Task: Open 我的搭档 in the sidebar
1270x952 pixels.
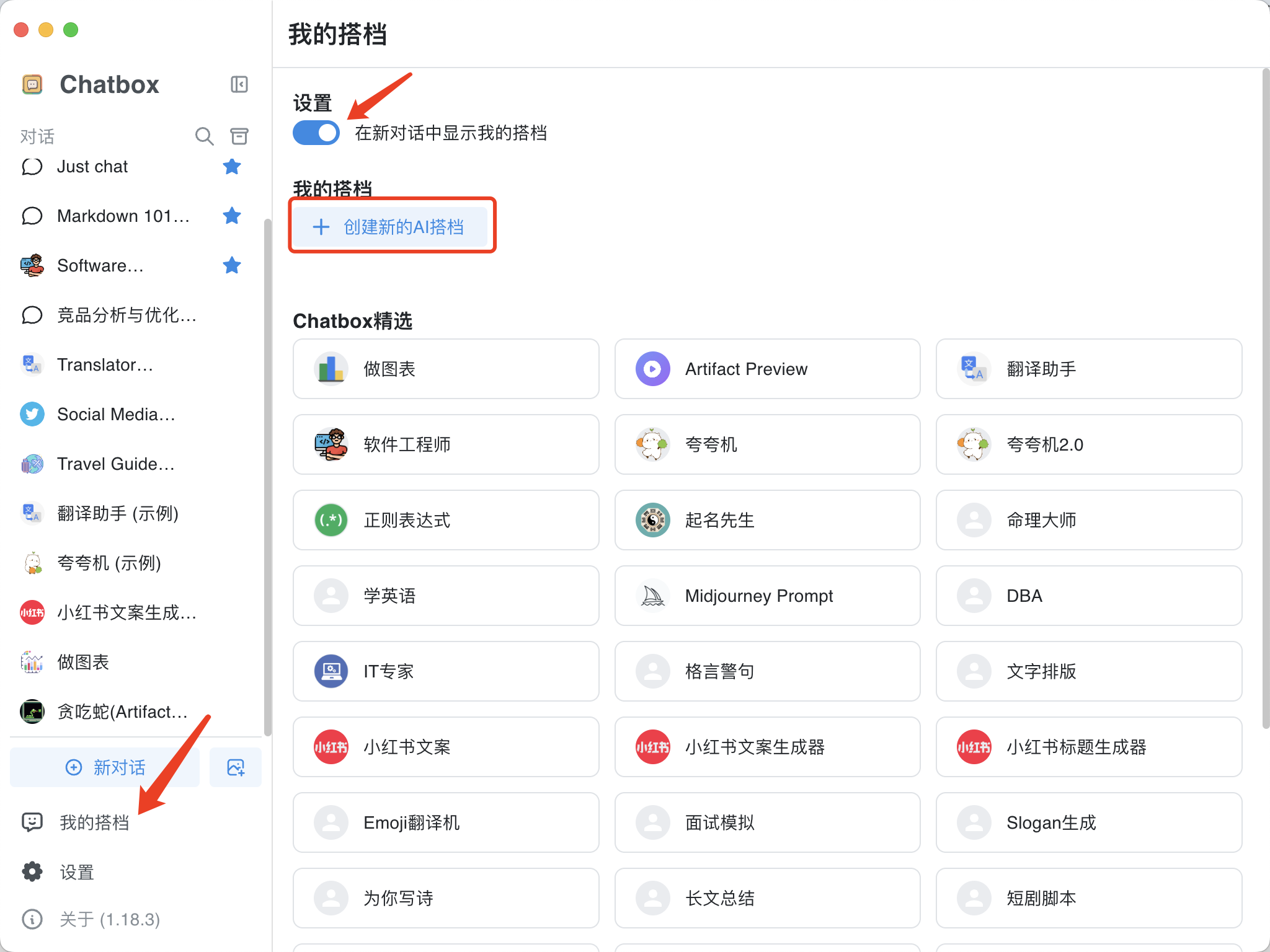Action: (94, 822)
